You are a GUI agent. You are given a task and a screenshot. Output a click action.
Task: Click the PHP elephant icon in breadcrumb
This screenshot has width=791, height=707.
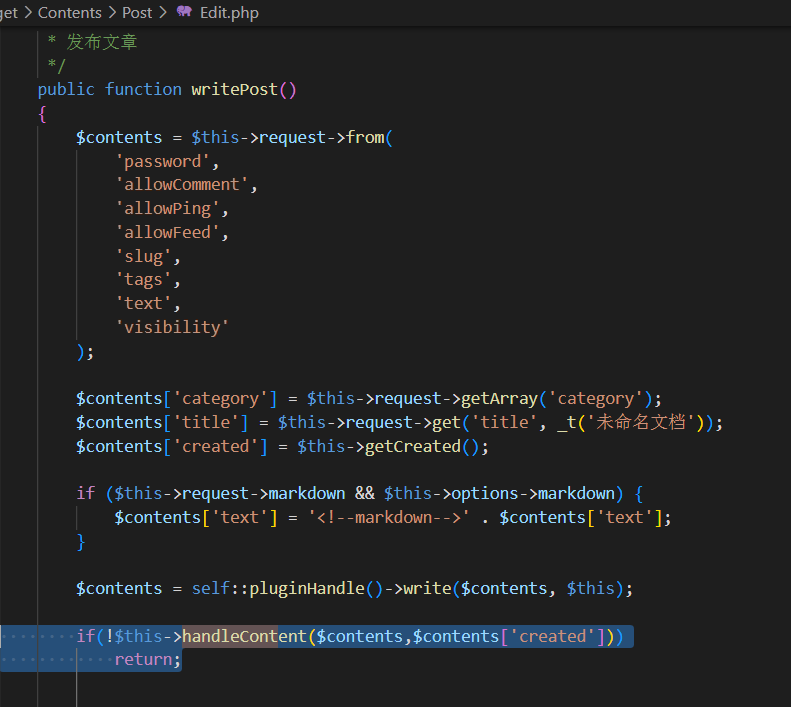pos(184,13)
